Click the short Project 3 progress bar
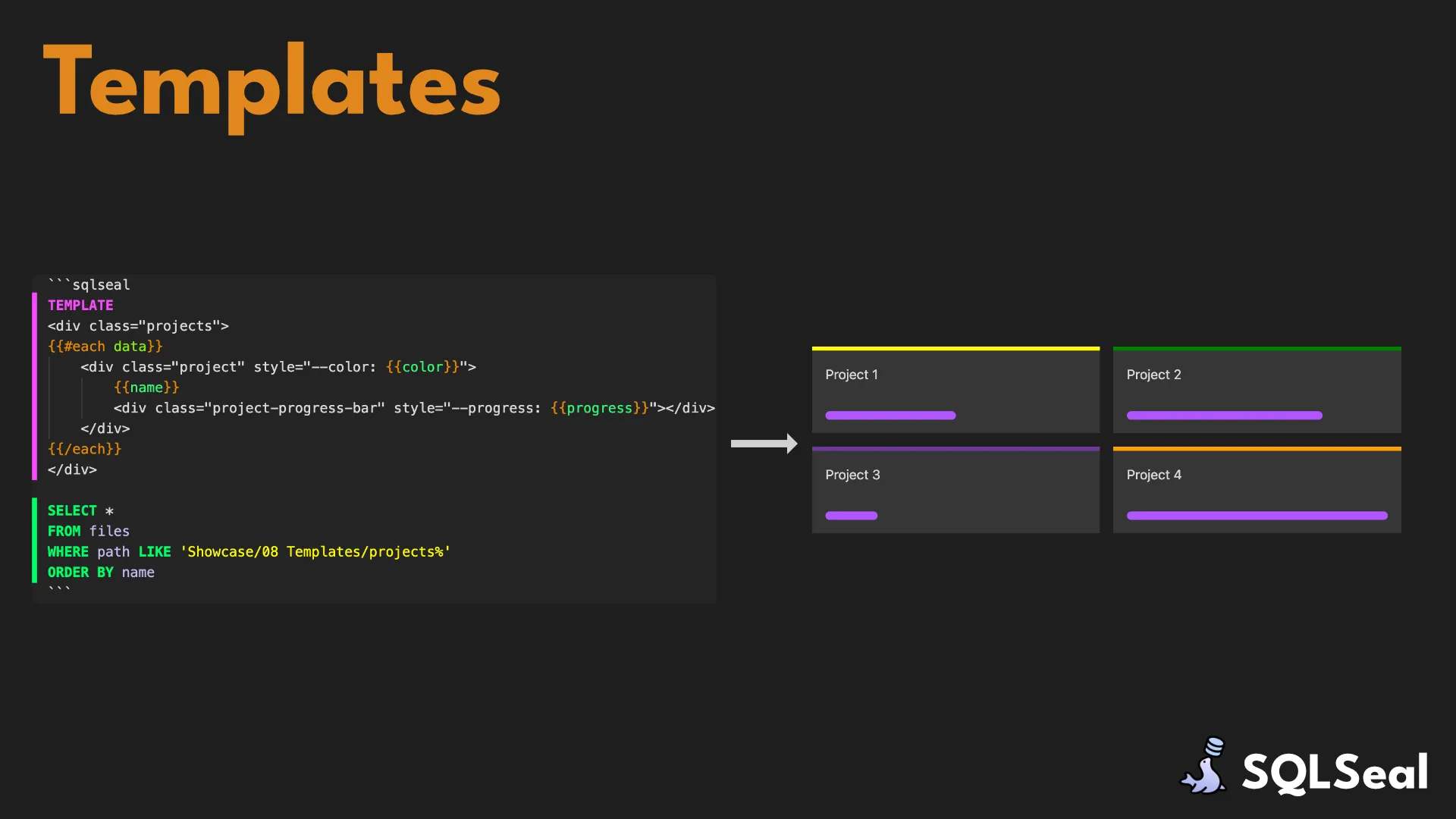This screenshot has height=819, width=1456. 851,516
